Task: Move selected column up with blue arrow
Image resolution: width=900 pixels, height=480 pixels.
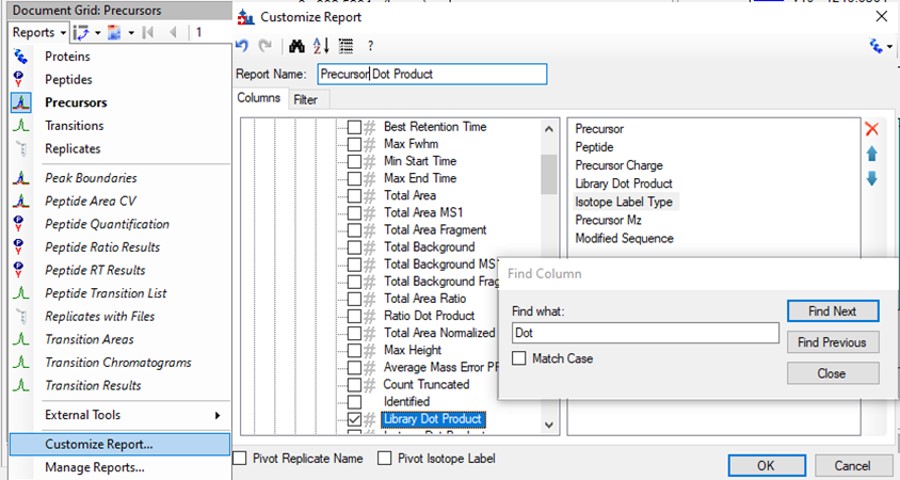Action: pos(872,153)
